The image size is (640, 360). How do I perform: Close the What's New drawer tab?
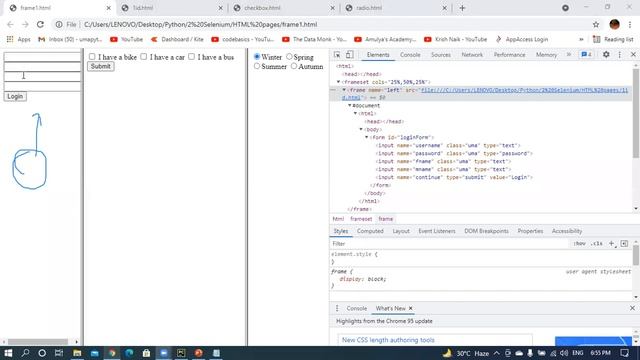[411, 308]
